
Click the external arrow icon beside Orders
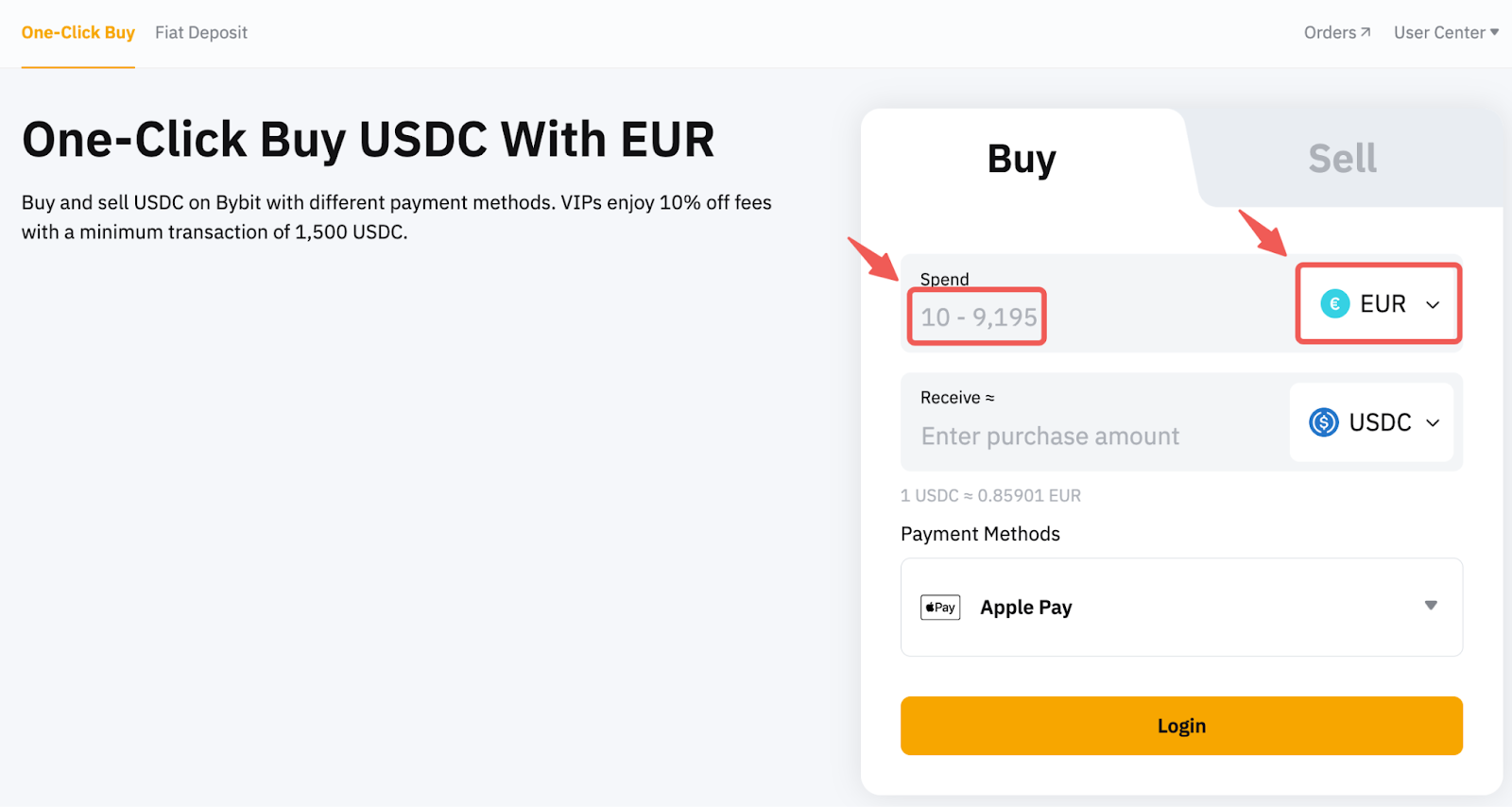tap(1366, 32)
